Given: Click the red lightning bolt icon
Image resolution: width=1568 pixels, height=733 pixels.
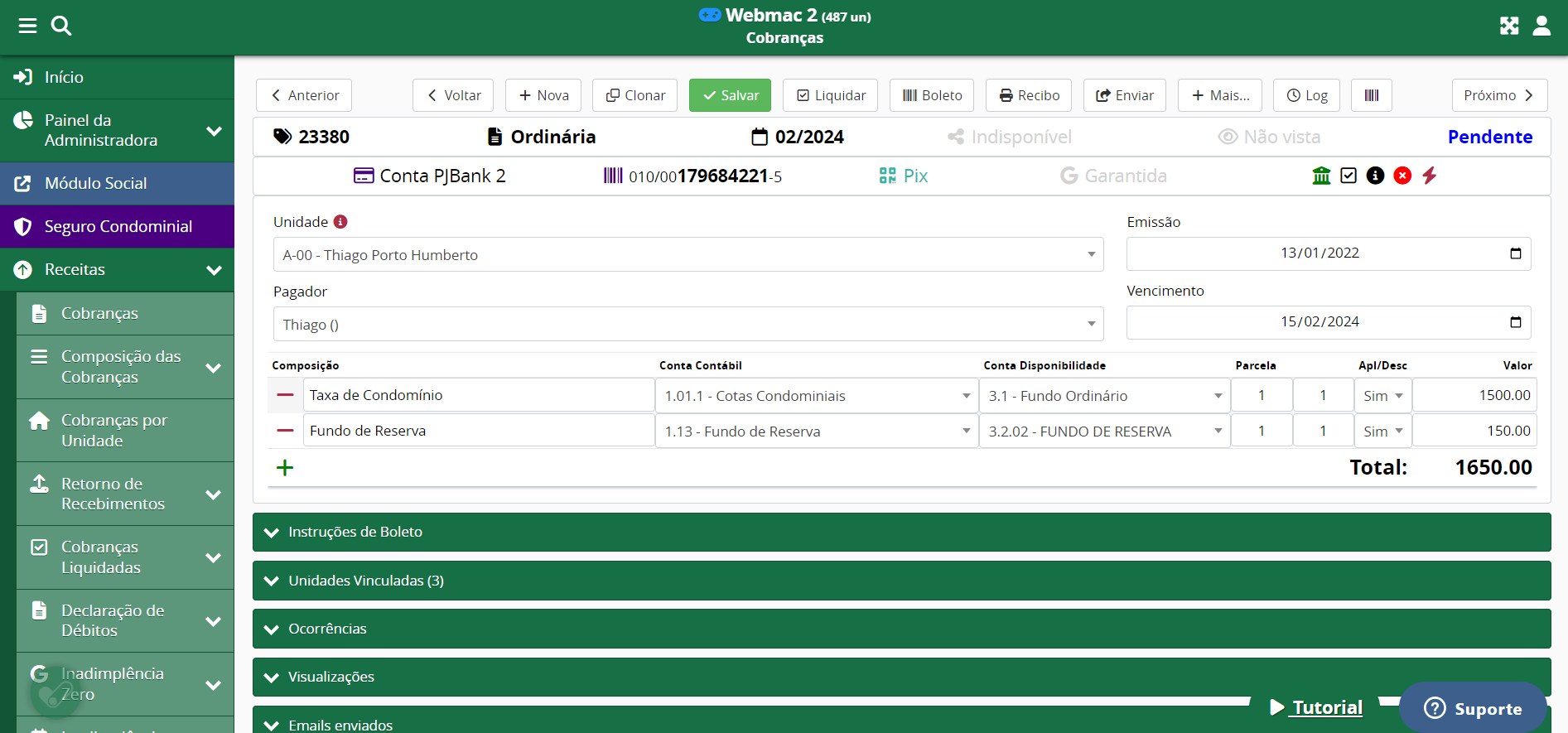Looking at the screenshot, I should [1430, 176].
